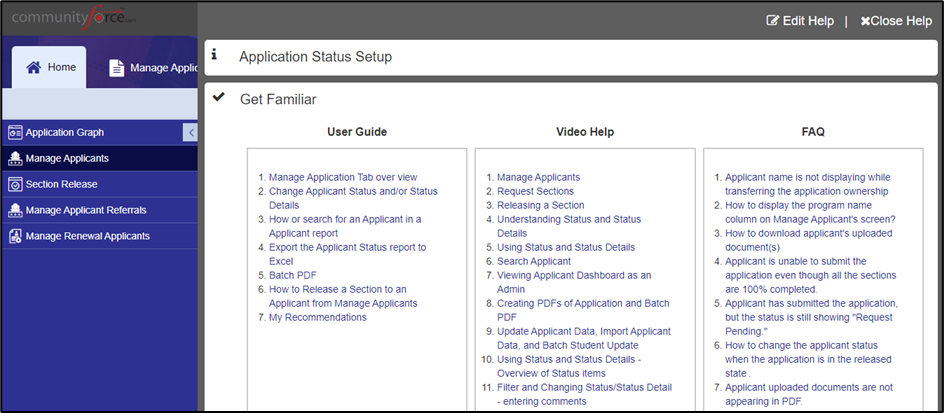
Task: Expand the Application Status Setup panel
Action: click(315, 57)
